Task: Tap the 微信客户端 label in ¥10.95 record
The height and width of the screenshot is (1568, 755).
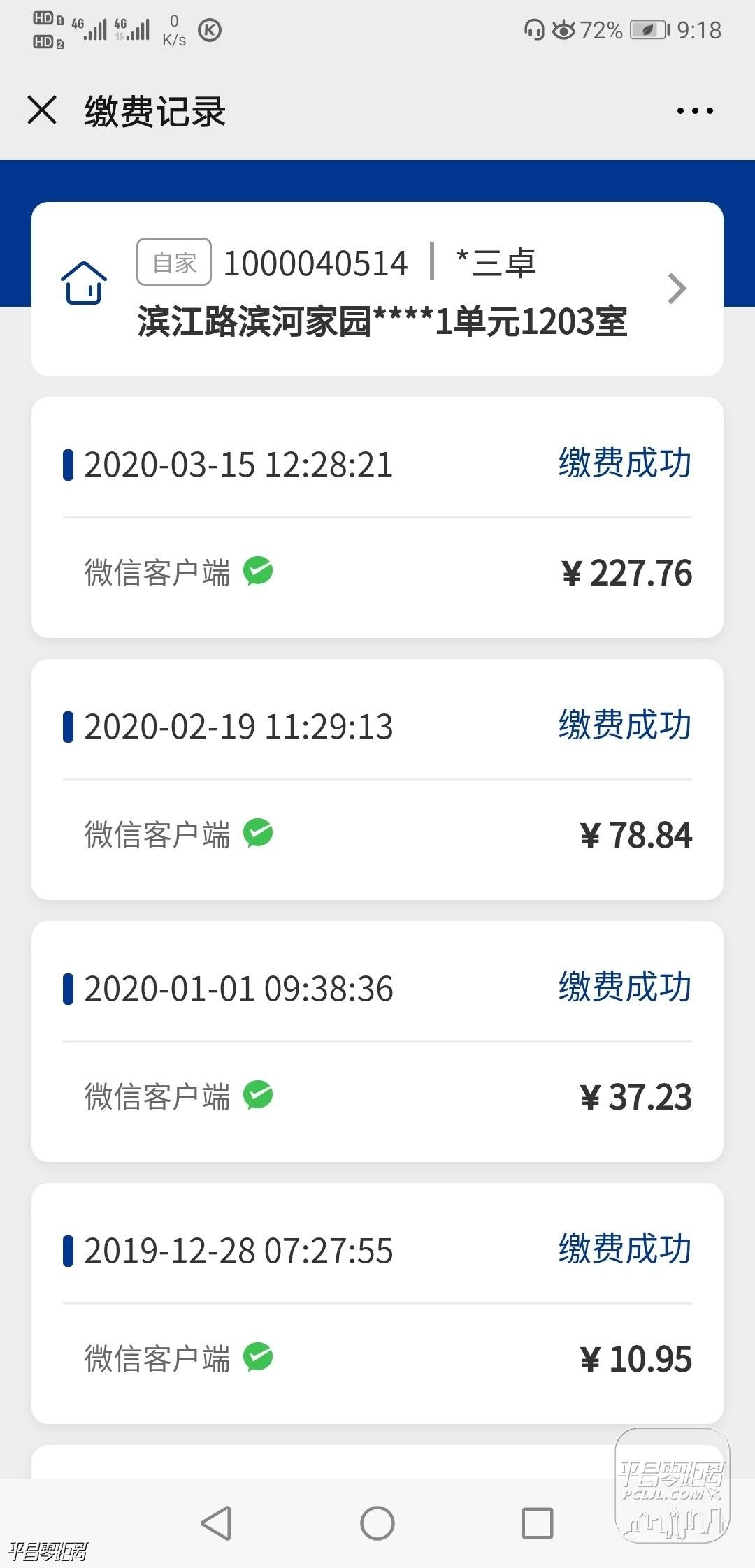Action: 157,1359
